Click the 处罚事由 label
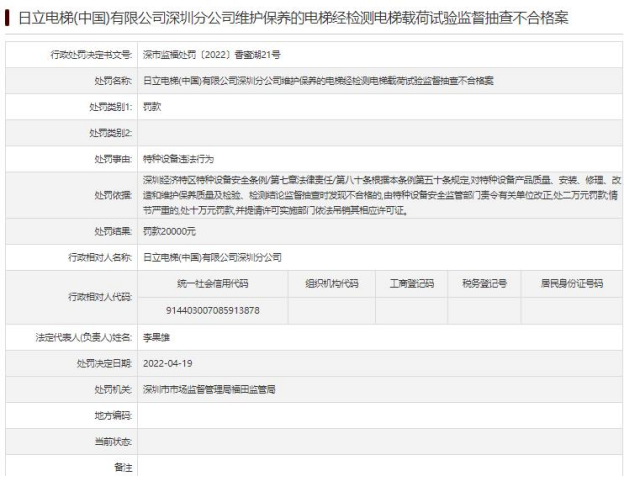This screenshot has width=625, height=477. click(113, 159)
